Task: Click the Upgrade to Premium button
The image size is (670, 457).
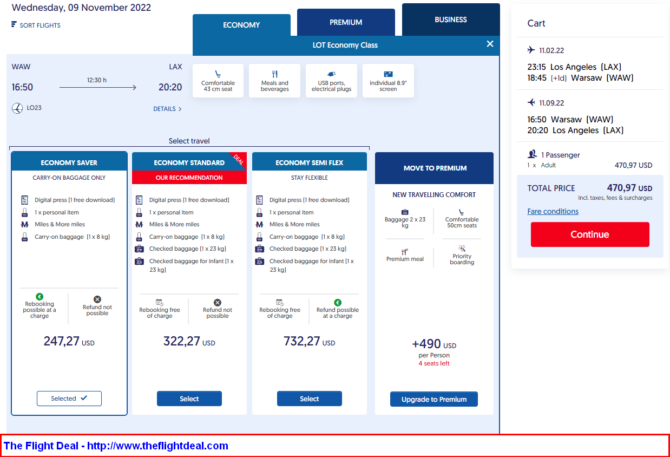Action: [x=434, y=399]
